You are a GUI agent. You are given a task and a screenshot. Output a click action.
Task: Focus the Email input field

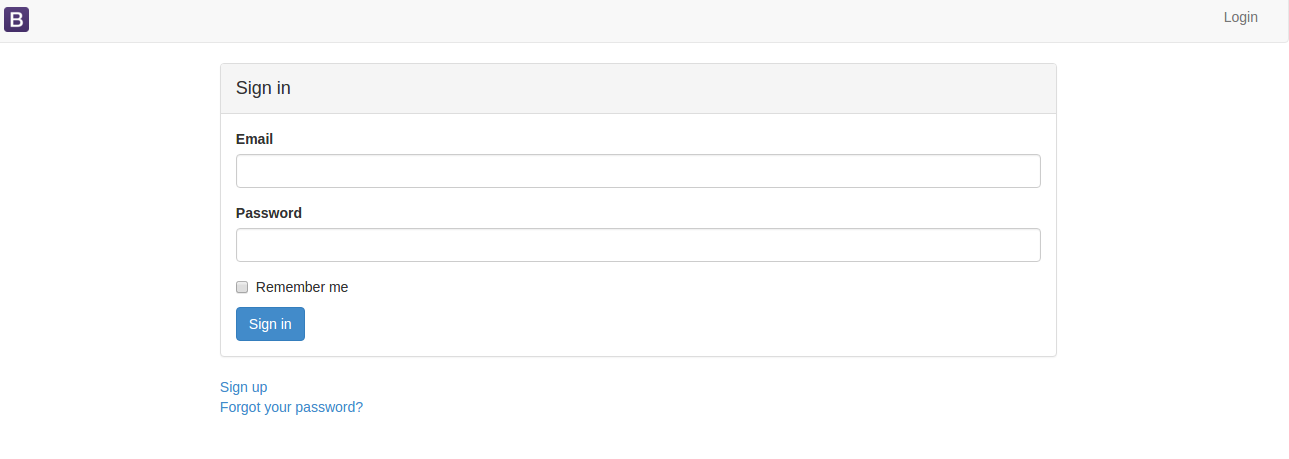[x=638, y=171]
